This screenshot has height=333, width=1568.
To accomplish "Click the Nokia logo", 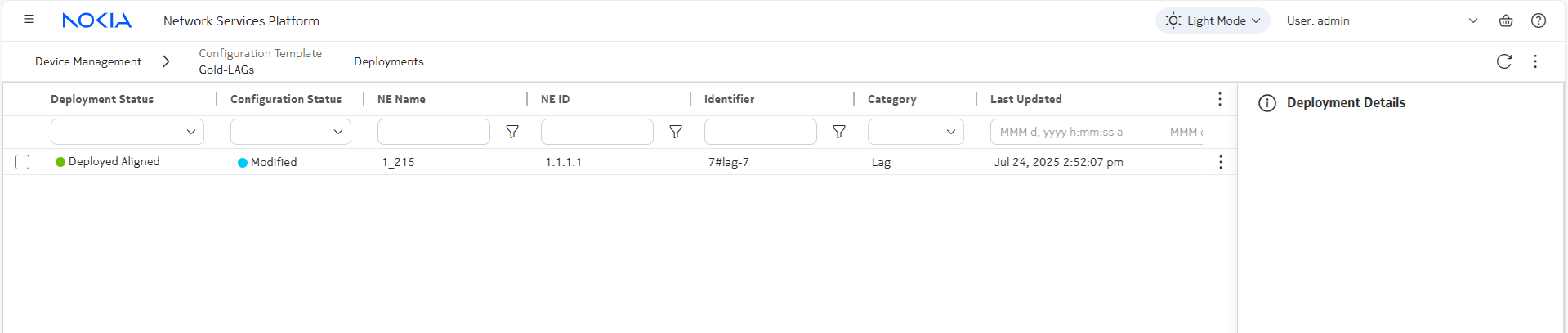I will [x=96, y=20].
